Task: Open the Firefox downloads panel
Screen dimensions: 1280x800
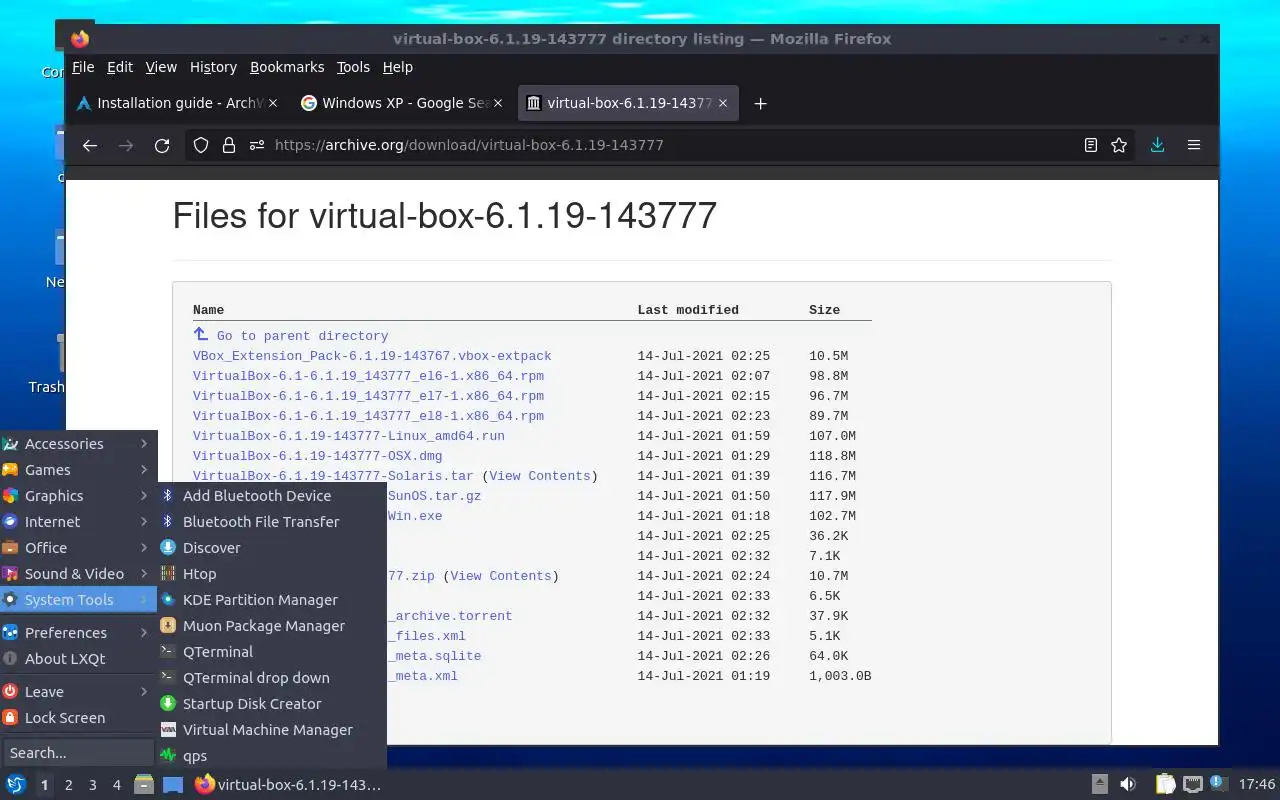Action: tap(1157, 145)
